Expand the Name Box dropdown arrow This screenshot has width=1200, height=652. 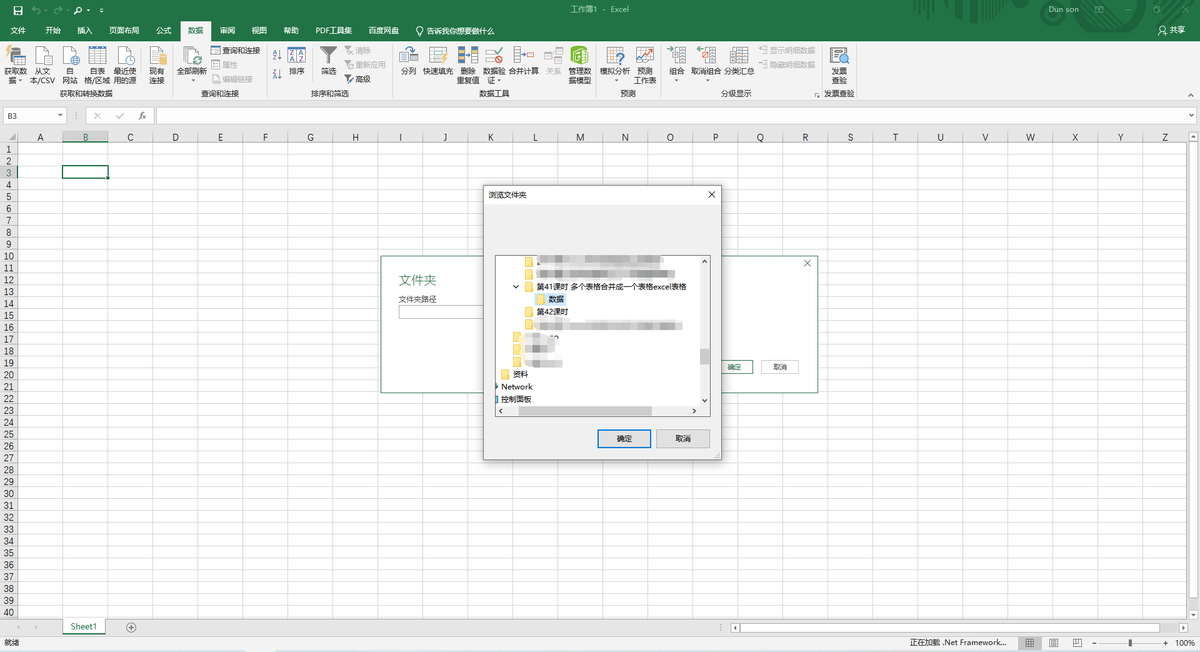tap(61, 116)
